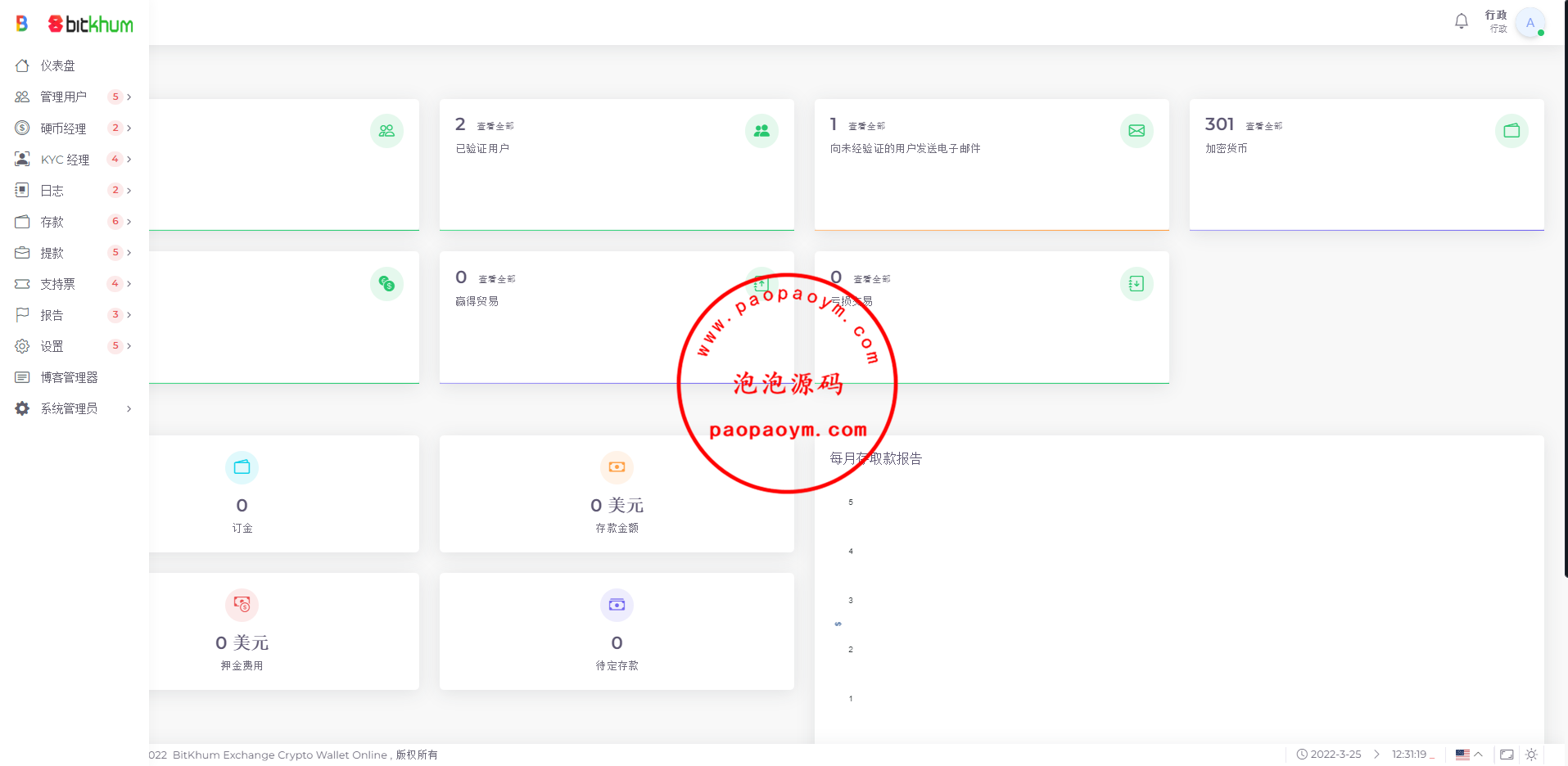The height and width of the screenshot is (766, 1568).
Task: Expand the 系统管理员 sidebar menu
Action: 72,408
